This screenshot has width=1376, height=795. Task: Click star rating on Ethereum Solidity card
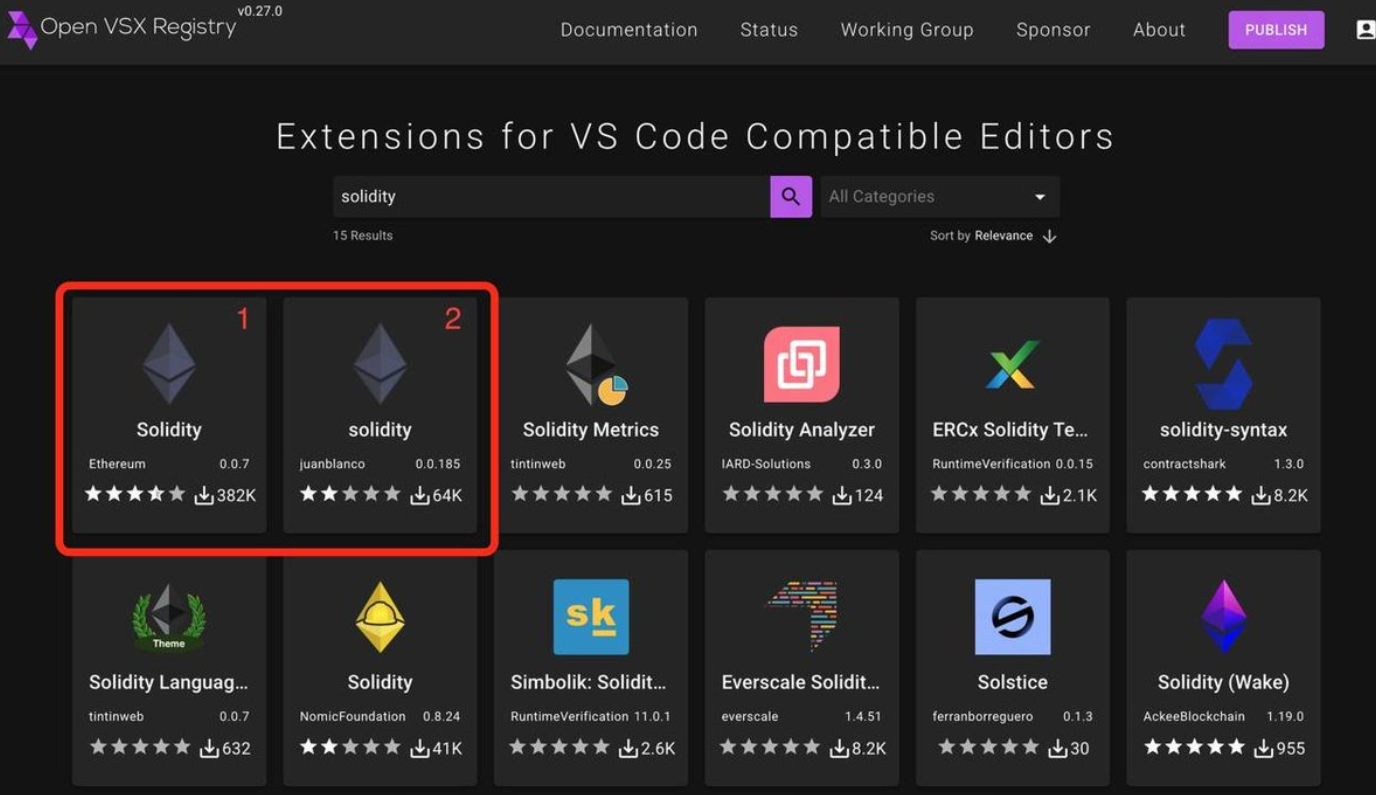tap(135, 494)
